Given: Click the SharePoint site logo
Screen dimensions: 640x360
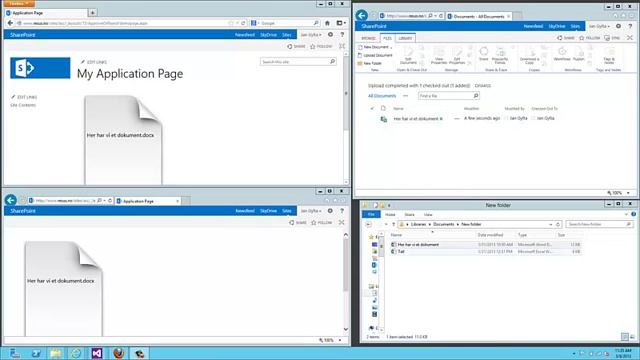Looking at the screenshot, I should point(40,68).
